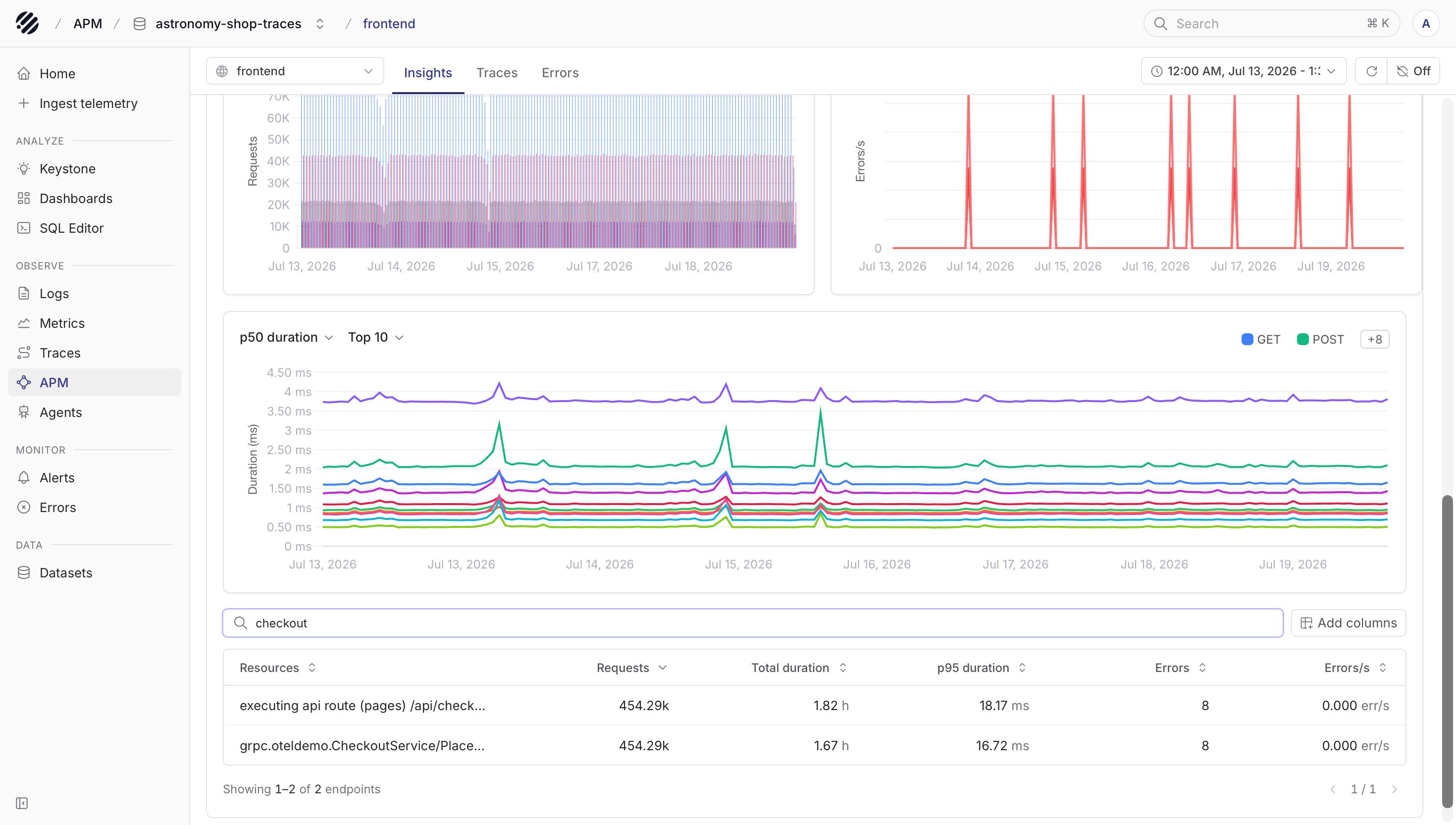1456x825 pixels.
Task: Click the 16.72 ms p95 duration value
Action: [x=1002, y=746]
